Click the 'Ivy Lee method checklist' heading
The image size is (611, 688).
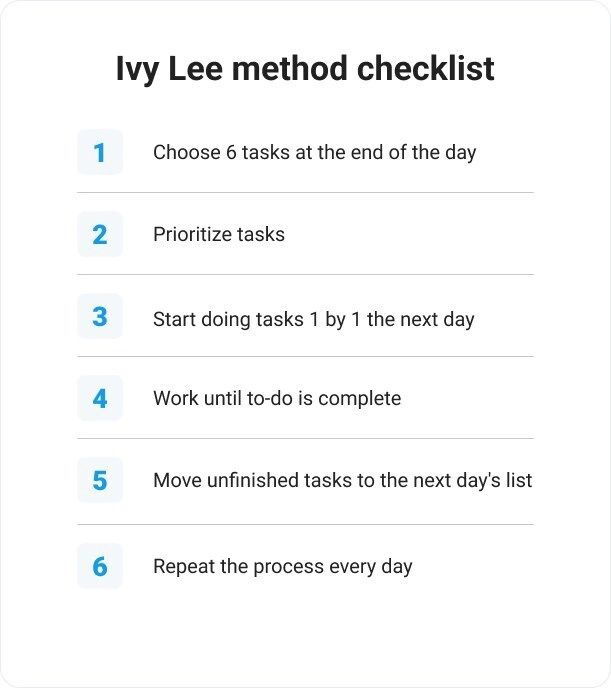[305, 69]
